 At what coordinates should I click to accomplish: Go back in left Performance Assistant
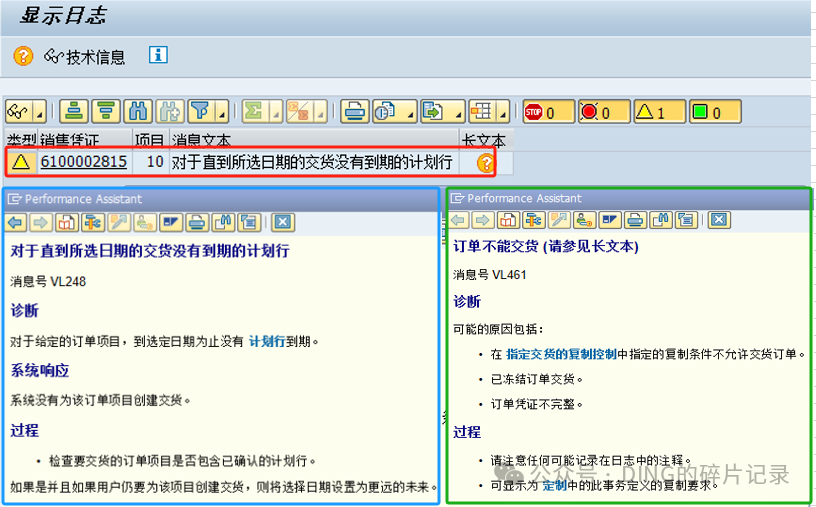[x=16, y=223]
